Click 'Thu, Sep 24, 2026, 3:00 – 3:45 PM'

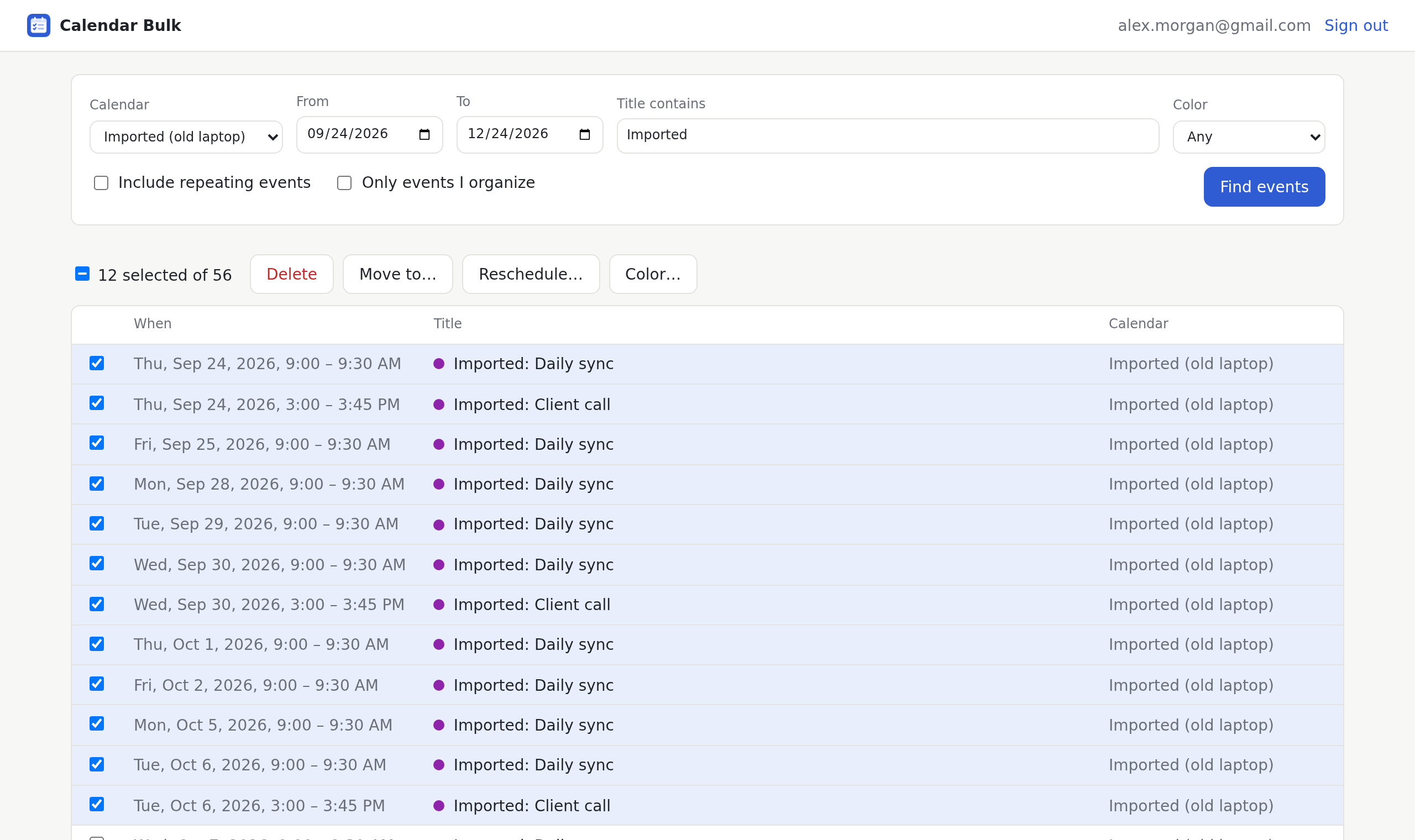[x=266, y=405]
